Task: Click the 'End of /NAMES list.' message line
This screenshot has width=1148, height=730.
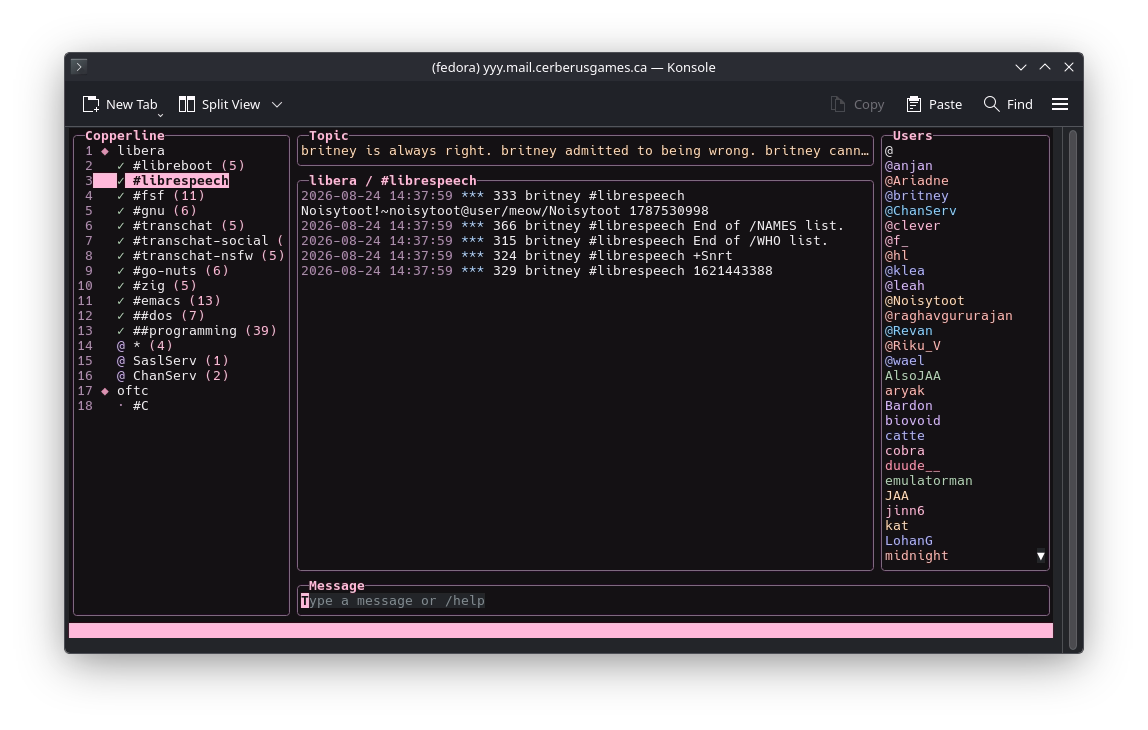Action: pyautogui.click(x=573, y=226)
